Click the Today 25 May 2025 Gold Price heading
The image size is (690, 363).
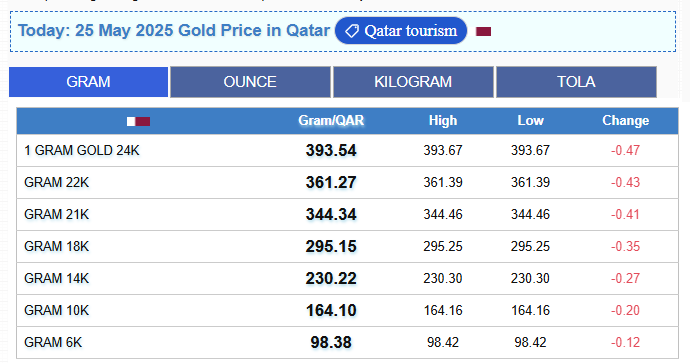174,30
